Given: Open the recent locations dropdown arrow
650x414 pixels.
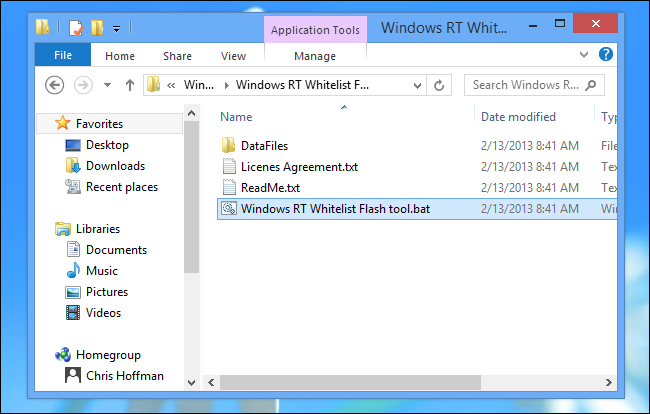Looking at the screenshot, I should pyautogui.click(x=107, y=85).
